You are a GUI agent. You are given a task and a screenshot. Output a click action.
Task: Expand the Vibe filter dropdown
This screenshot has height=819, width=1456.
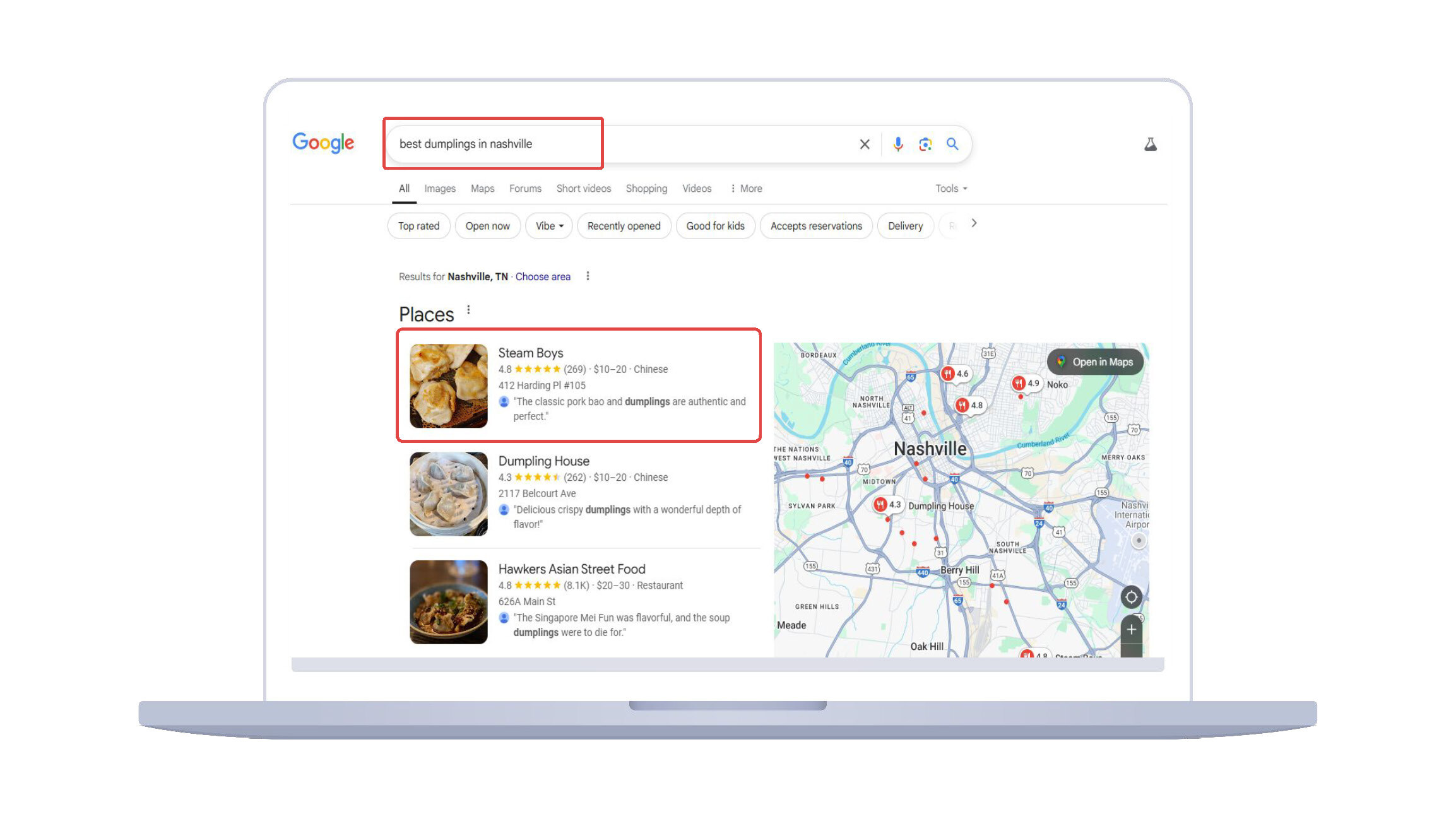click(549, 226)
